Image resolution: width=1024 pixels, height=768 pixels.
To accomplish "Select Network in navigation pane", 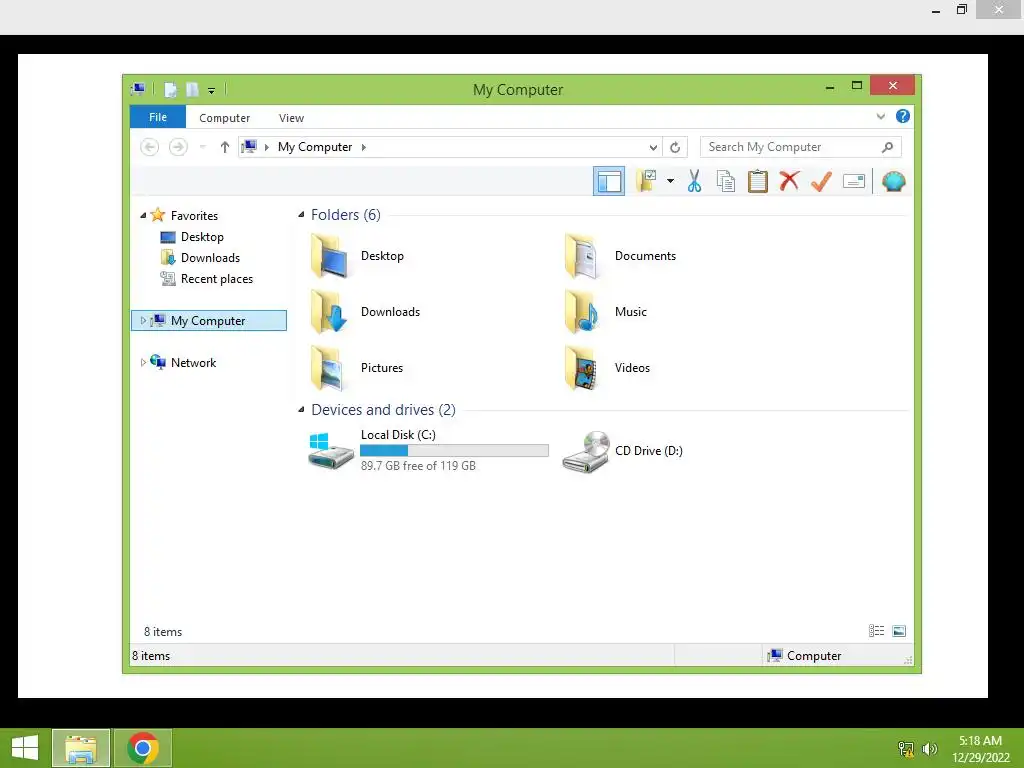I will click(193, 362).
